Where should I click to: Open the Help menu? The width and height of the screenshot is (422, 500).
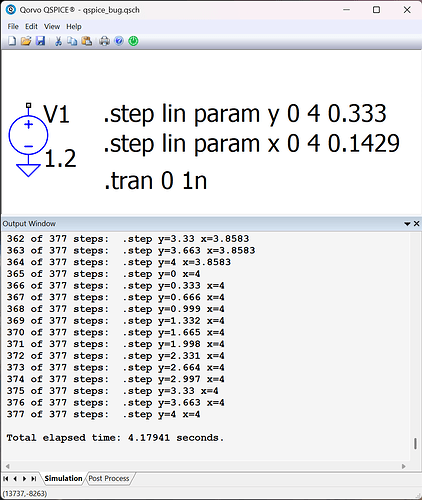(74, 26)
